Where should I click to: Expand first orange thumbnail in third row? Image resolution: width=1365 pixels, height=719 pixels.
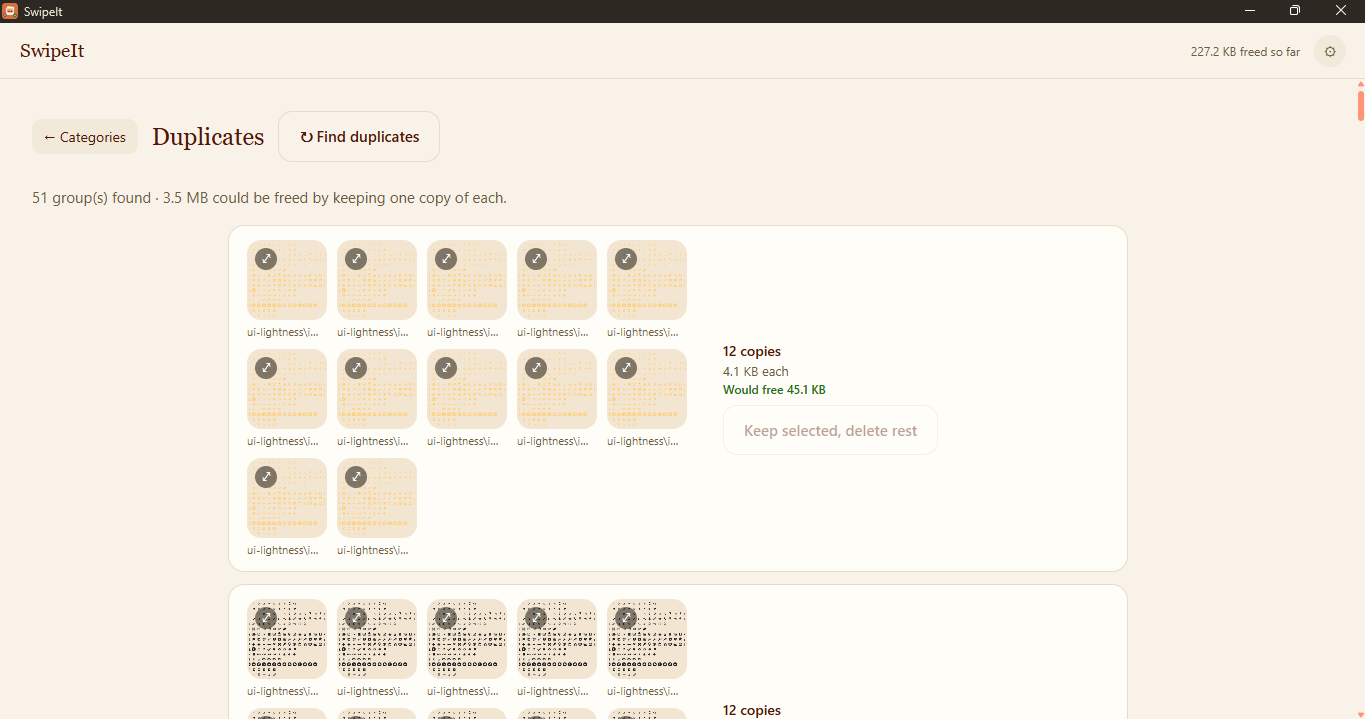(x=266, y=477)
